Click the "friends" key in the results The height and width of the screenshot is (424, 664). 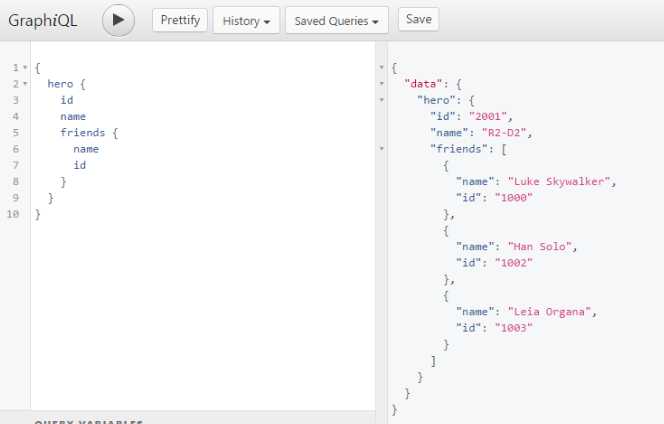[x=459, y=149]
